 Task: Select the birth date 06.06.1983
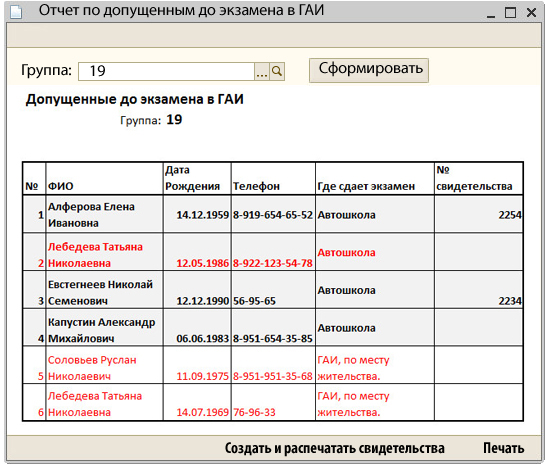pyautogui.click(x=203, y=339)
